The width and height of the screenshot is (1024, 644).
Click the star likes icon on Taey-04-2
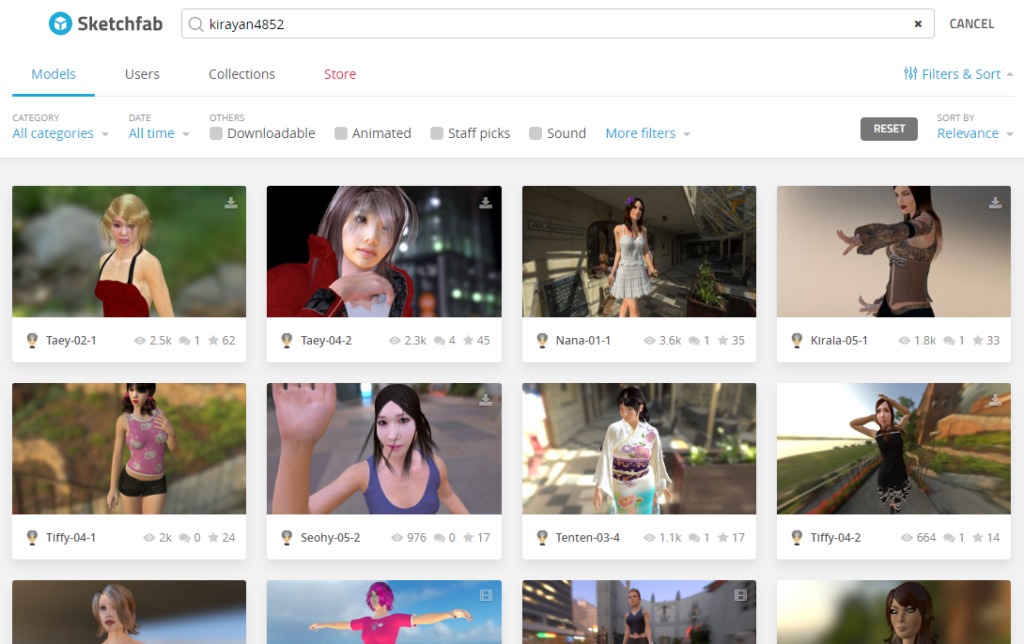(468, 340)
